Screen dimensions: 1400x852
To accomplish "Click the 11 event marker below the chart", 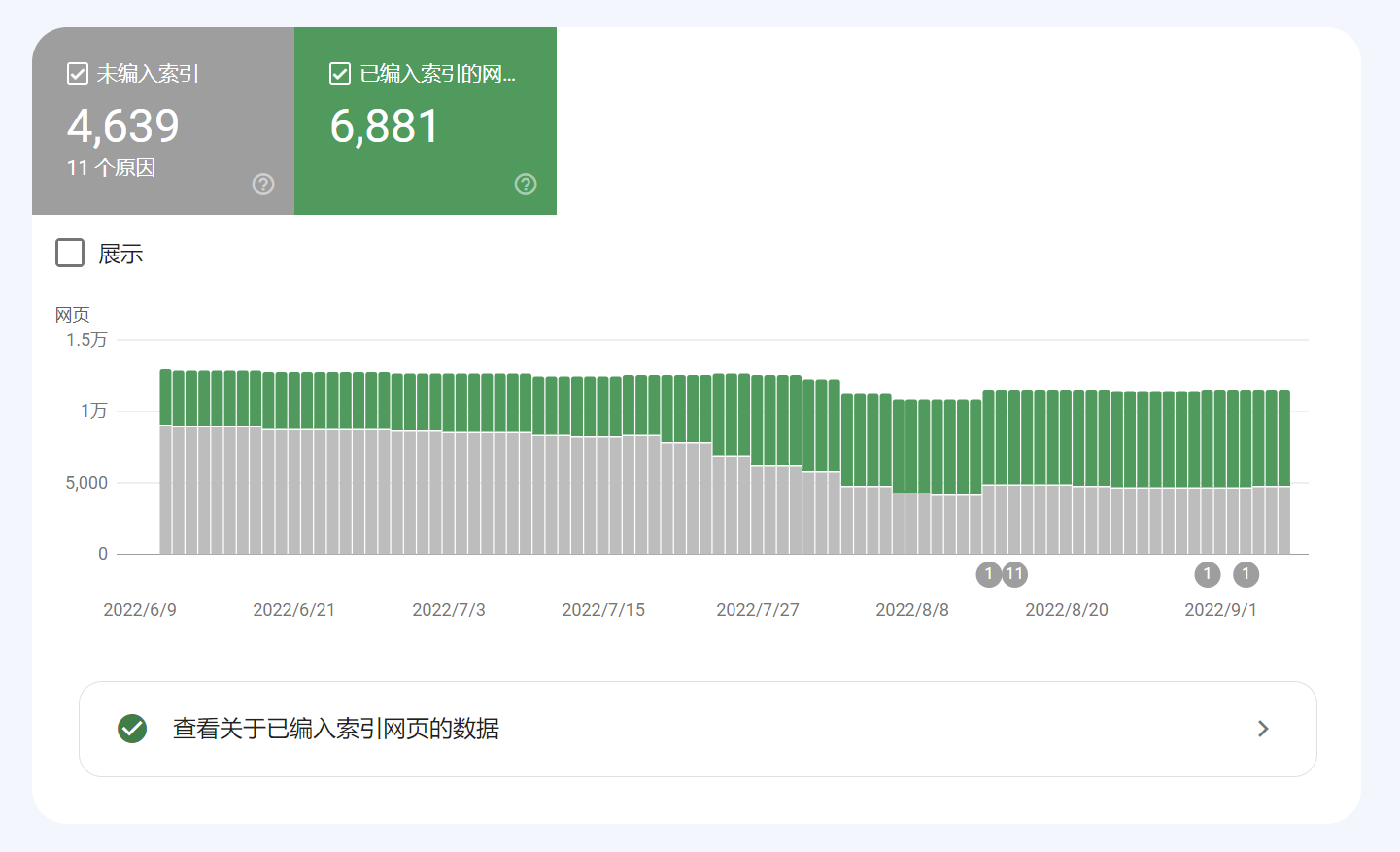I will click(x=1014, y=574).
